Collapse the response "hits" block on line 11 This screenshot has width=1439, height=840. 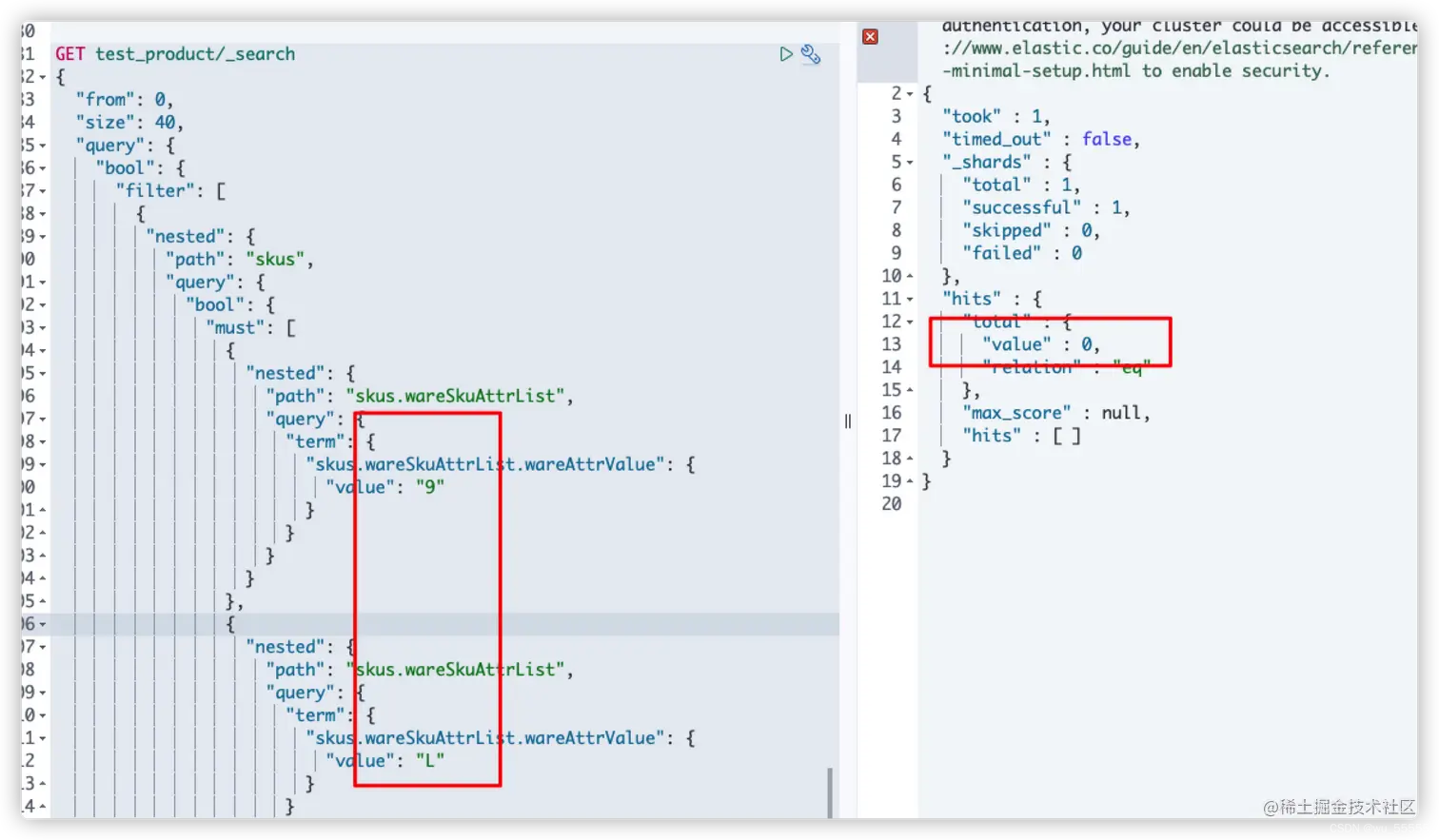click(910, 300)
